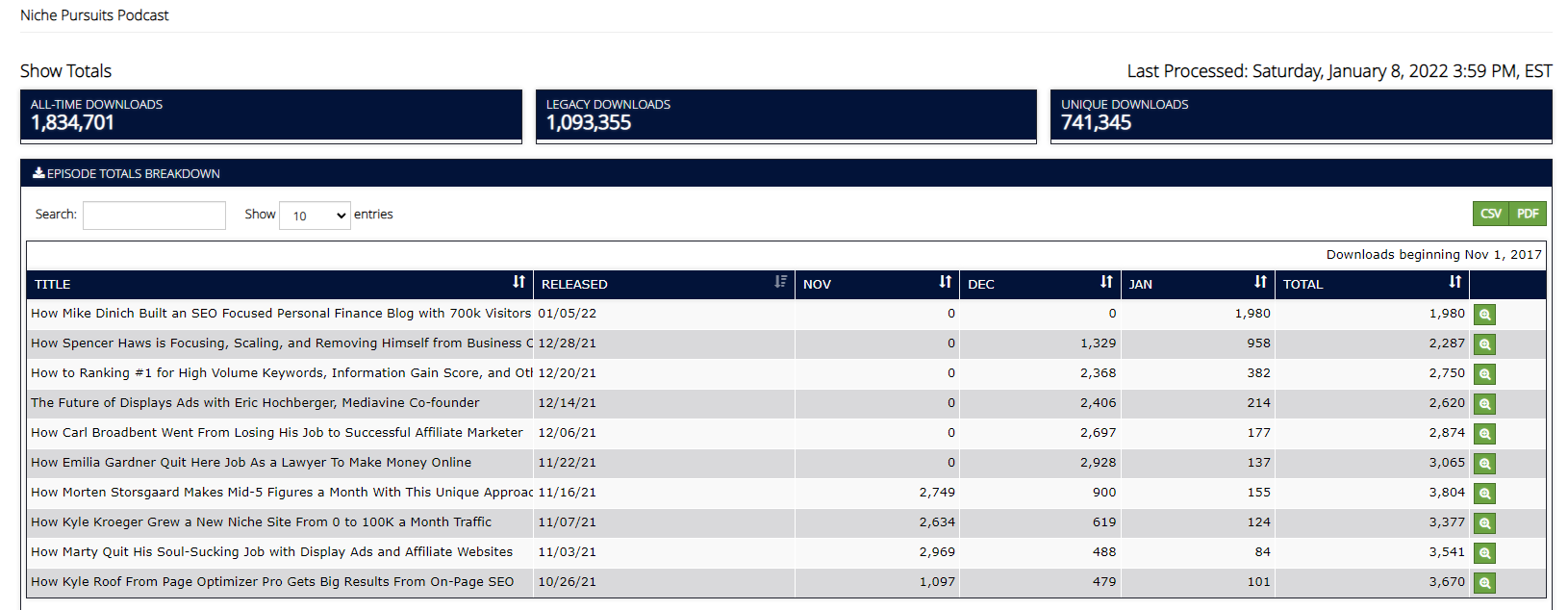Sort by JAN downloads column arrows
This screenshot has width=1568, height=610.
click(x=1260, y=282)
